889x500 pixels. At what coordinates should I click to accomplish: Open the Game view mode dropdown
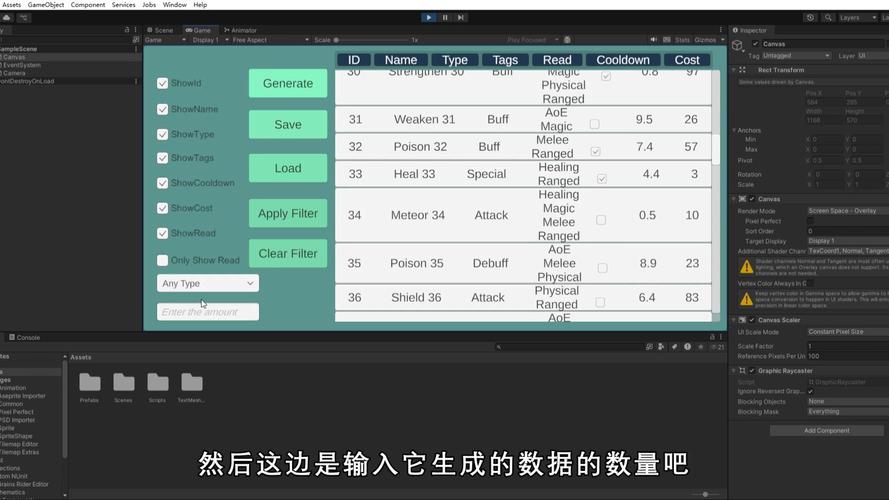pos(166,40)
